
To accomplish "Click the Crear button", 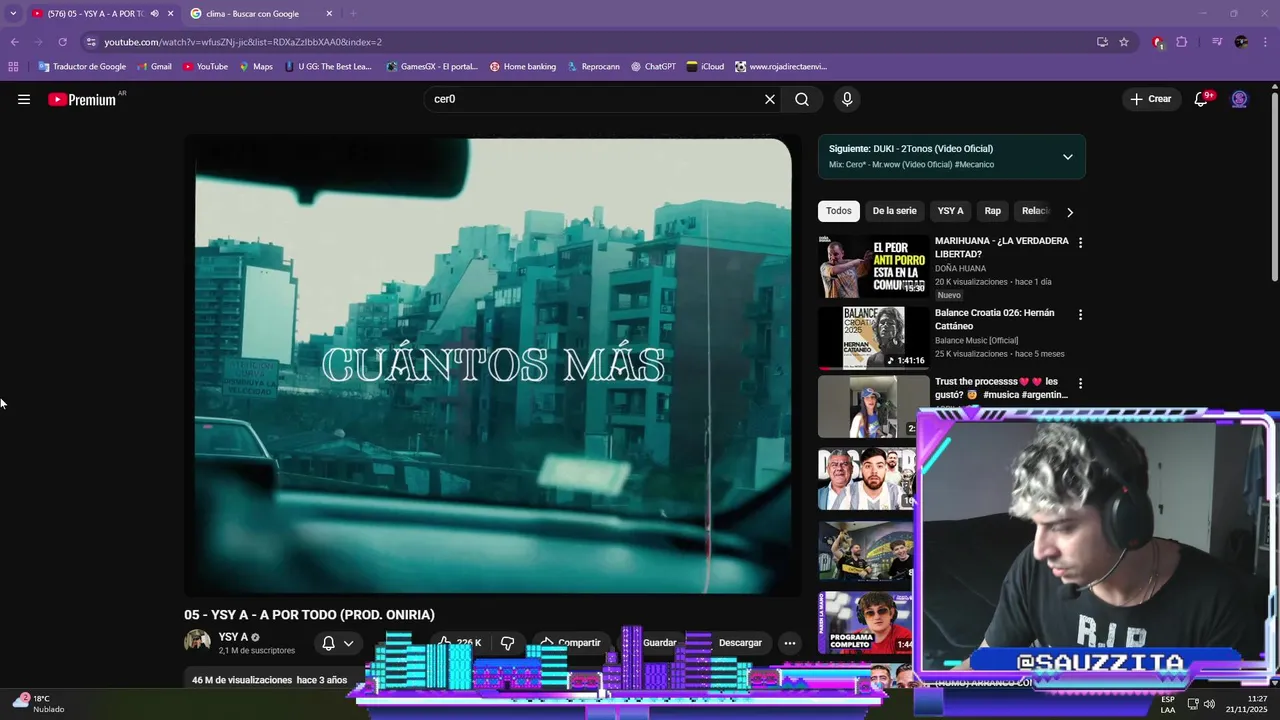I will pyautogui.click(x=1150, y=99).
